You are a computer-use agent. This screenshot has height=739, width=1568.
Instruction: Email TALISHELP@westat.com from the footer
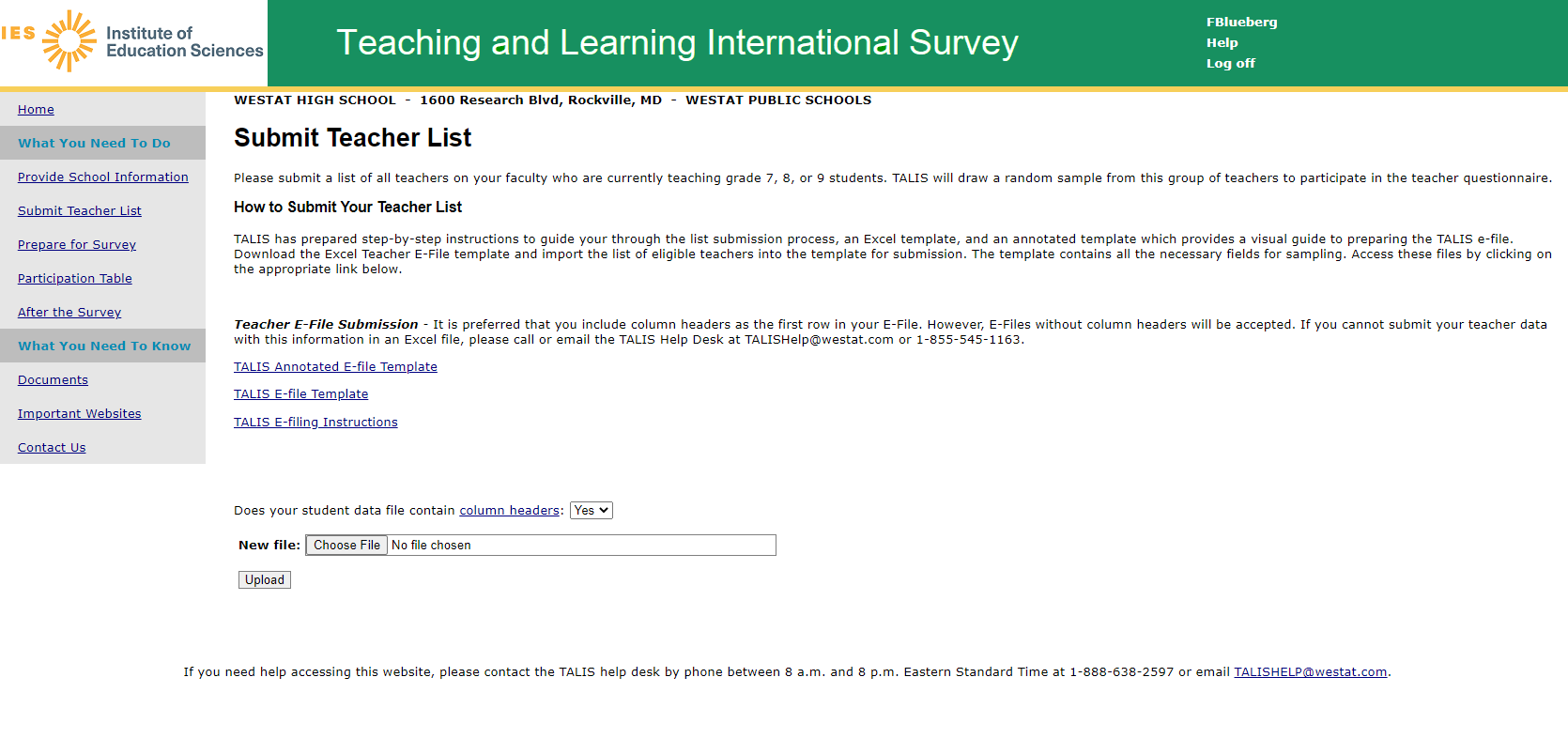pos(1310,672)
